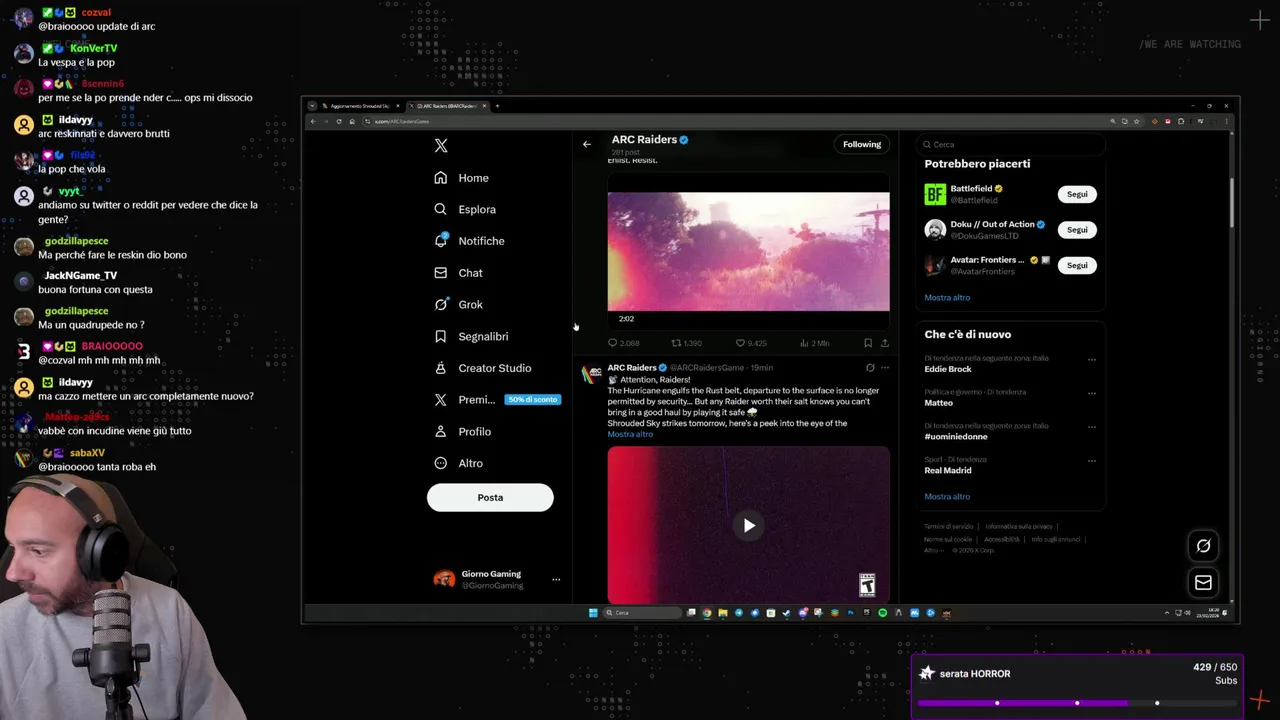Open Notifiche in X sidebar
Image resolution: width=1280 pixels, height=720 pixels.
[x=469, y=241]
